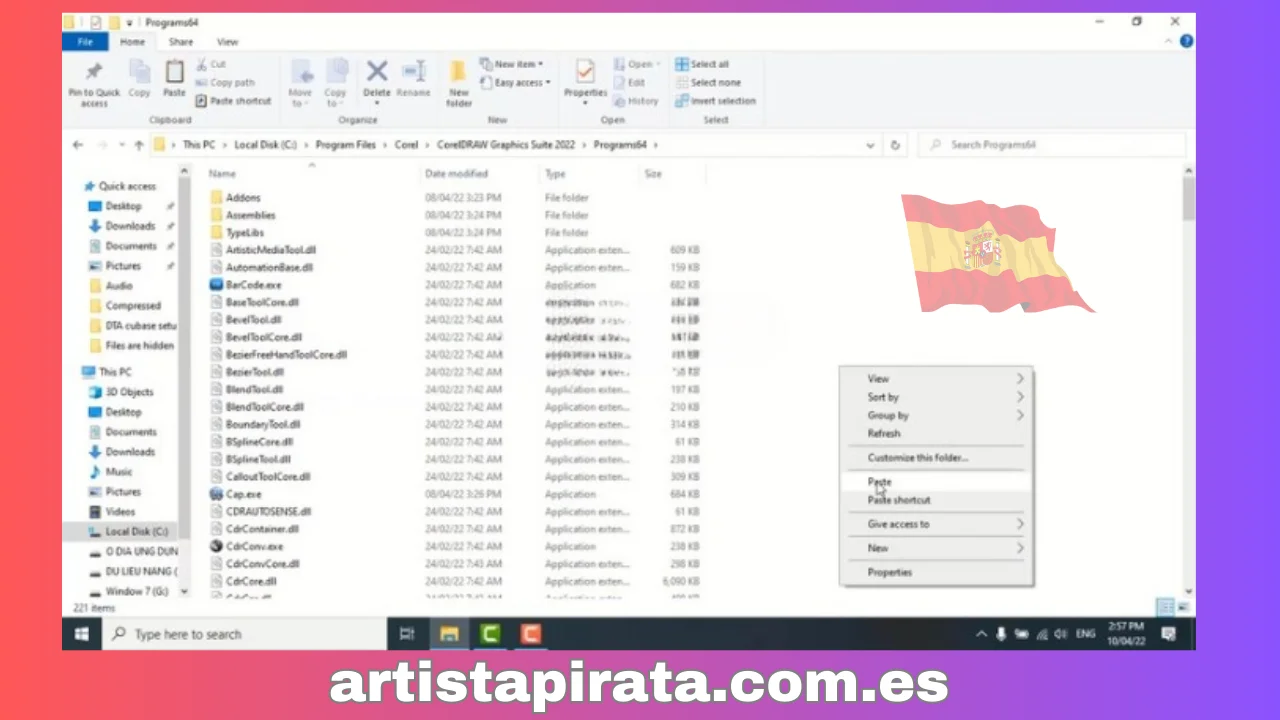The width and height of the screenshot is (1280, 720).
Task: Expand Group by submenu in context menu
Action: coord(935,415)
